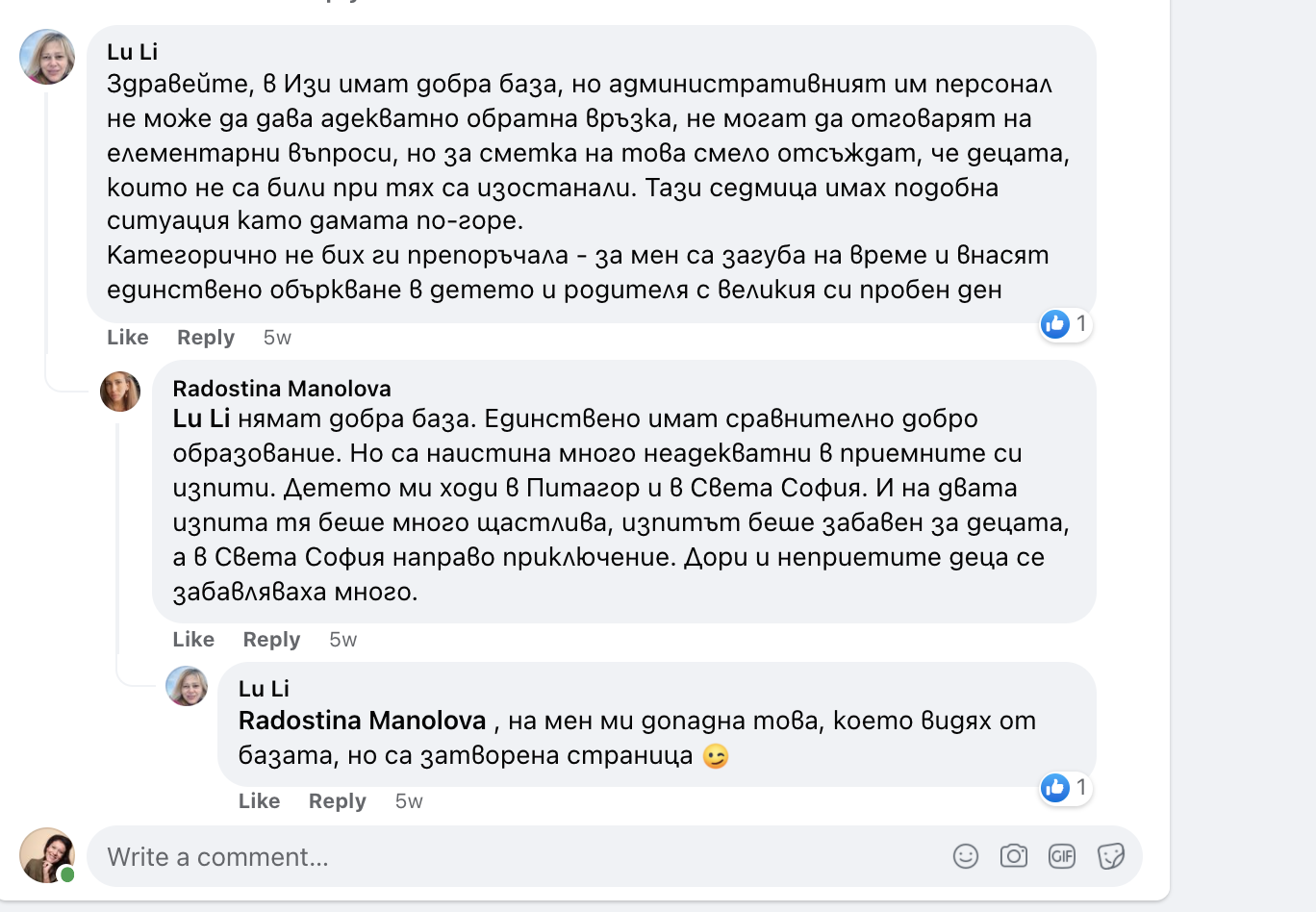Like Lu Li's nested reply

pyautogui.click(x=259, y=801)
